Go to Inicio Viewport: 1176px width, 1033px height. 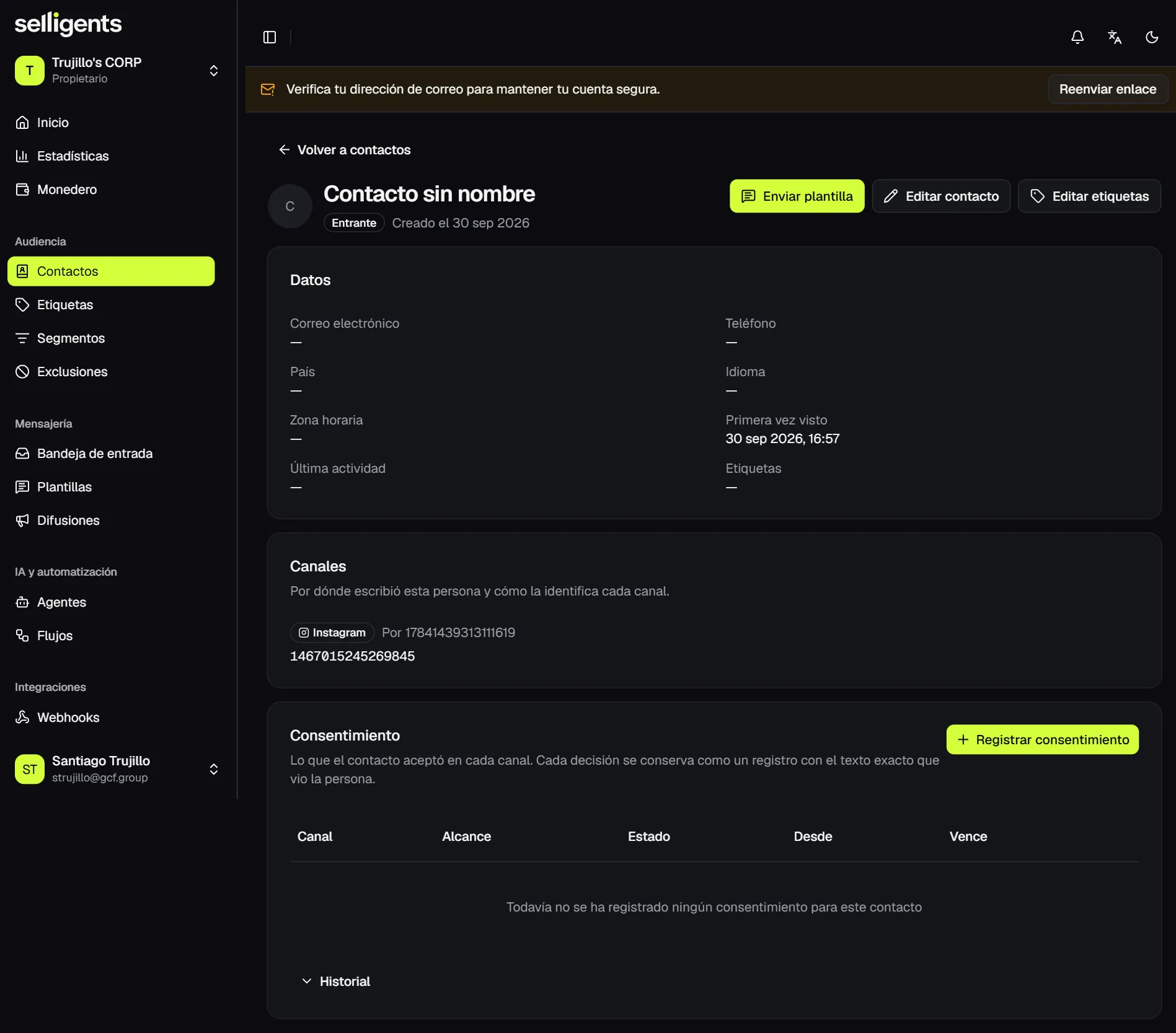(112, 123)
